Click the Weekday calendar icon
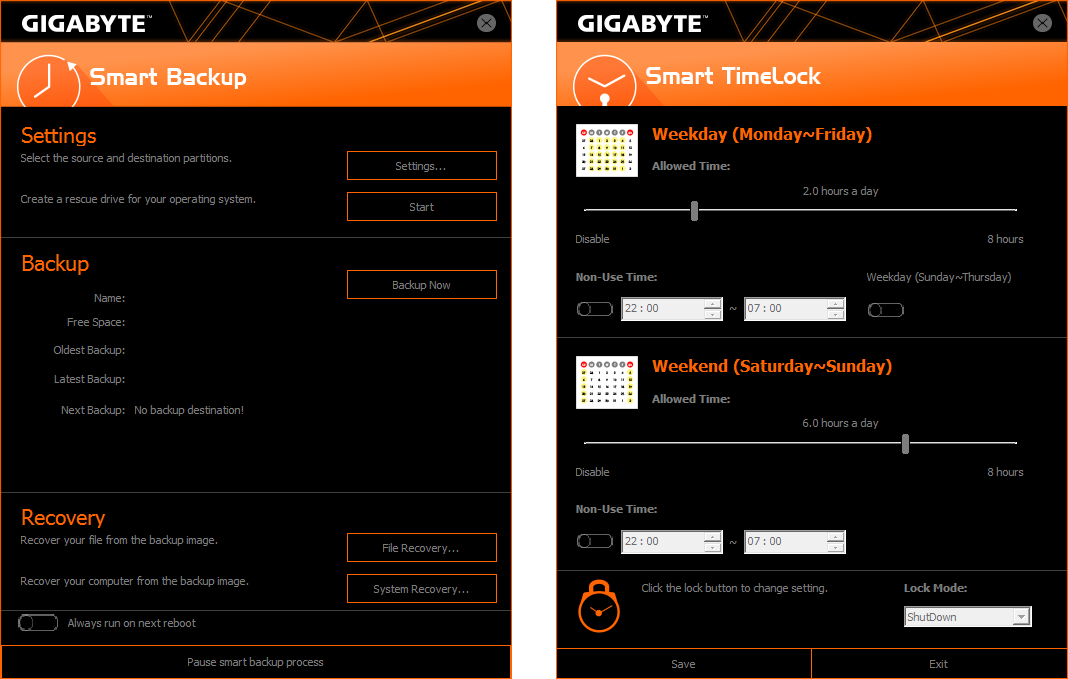 pos(607,151)
